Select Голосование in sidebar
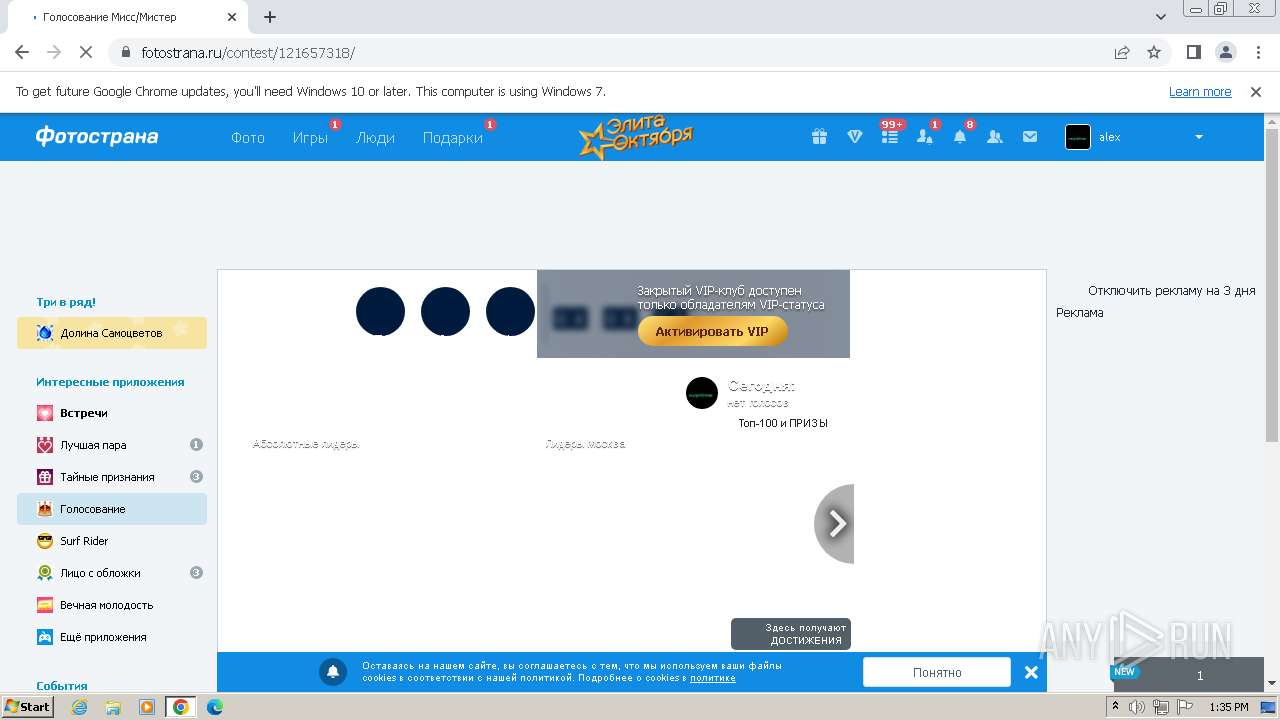Viewport: 1280px width, 720px height. [x=112, y=509]
